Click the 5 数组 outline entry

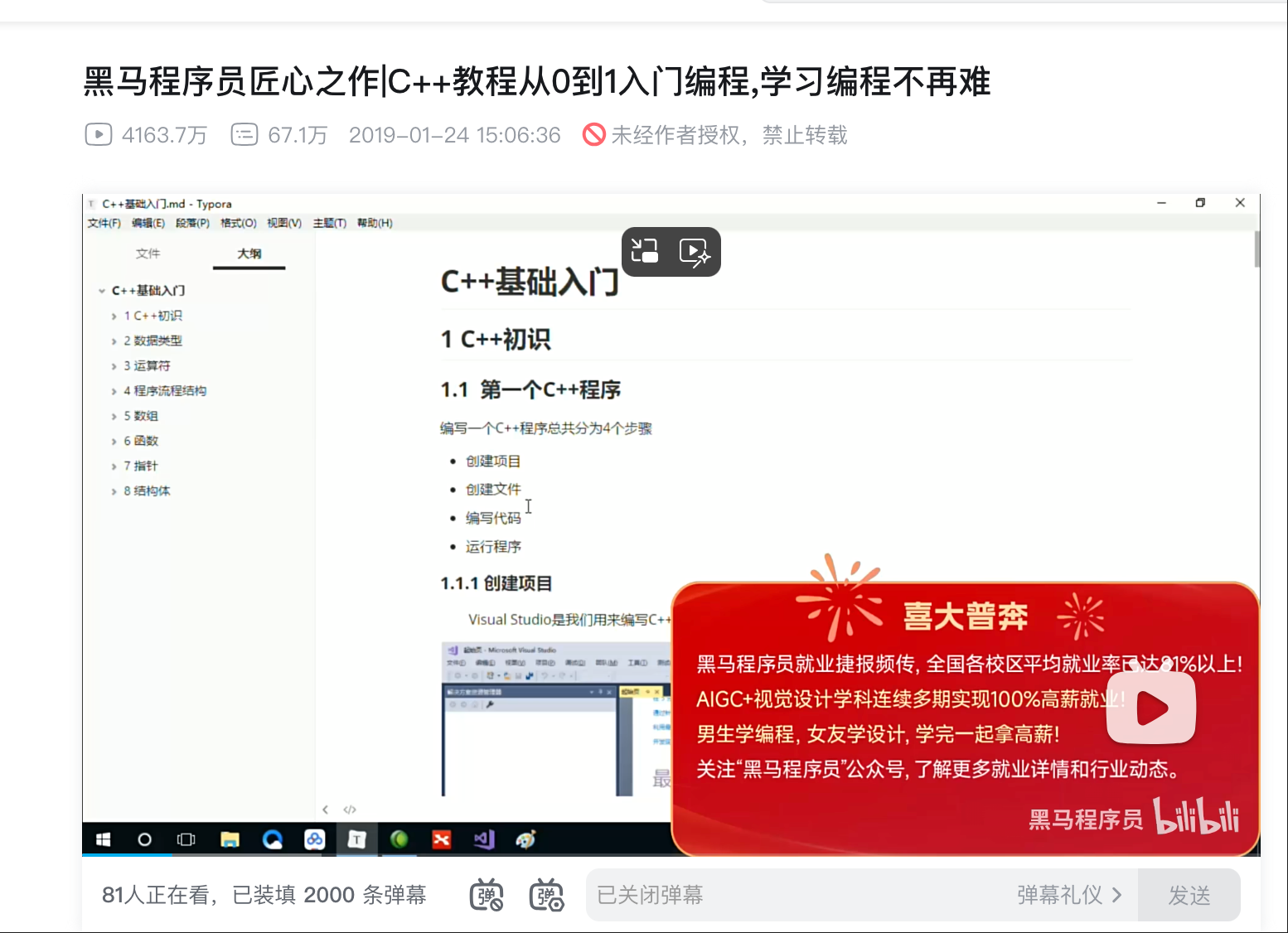[141, 416]
